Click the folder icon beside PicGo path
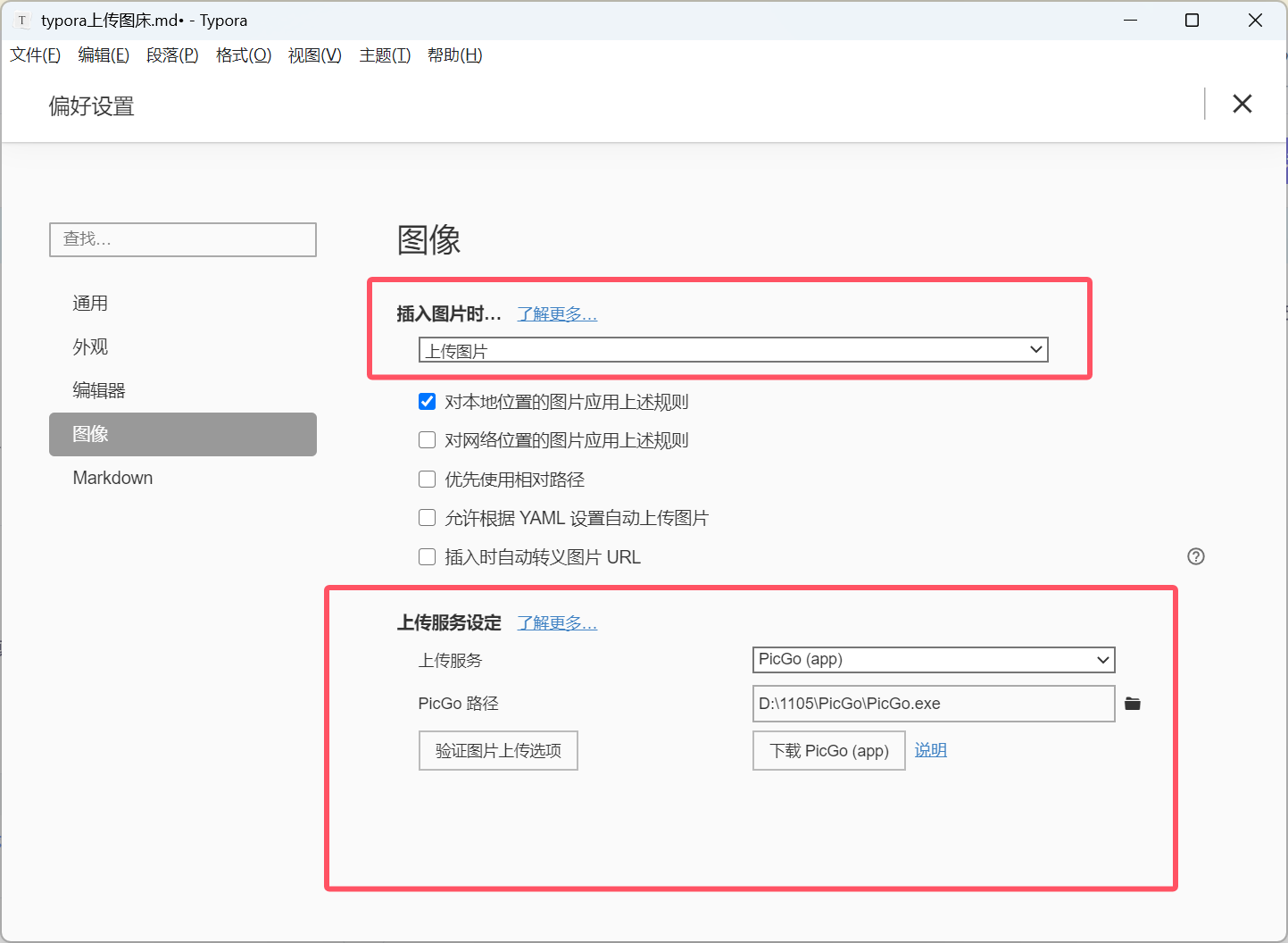The image size is (1288, 943). tap(1133, 704)
